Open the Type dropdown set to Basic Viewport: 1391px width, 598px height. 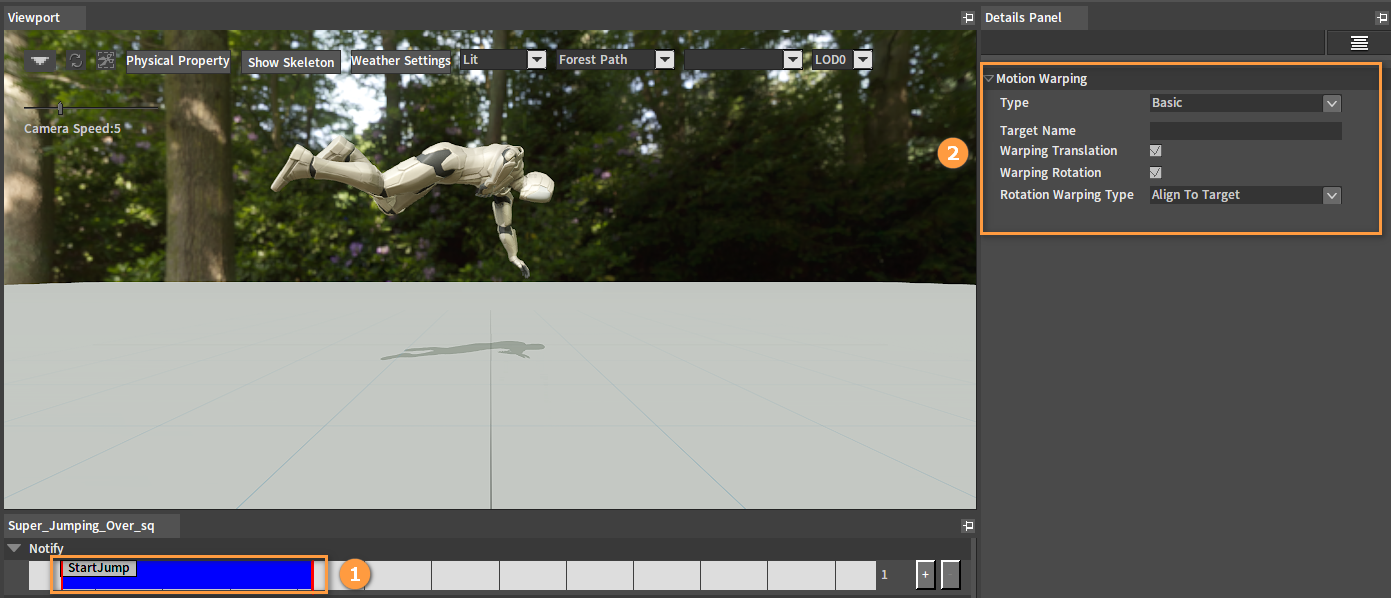coord(1245,103)
